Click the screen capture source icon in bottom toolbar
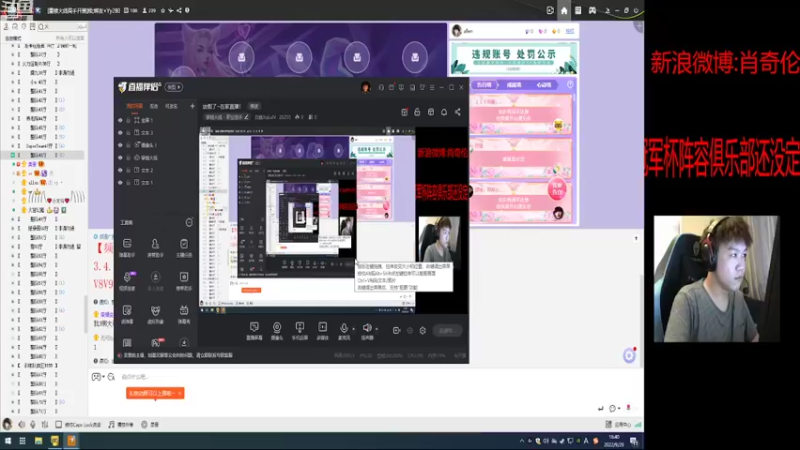The image size is (800, 450). [x=254, y=328]
